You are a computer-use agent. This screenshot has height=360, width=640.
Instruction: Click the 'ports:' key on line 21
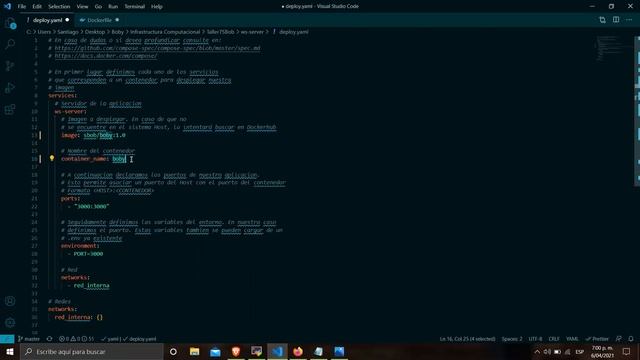click(70, 198)
